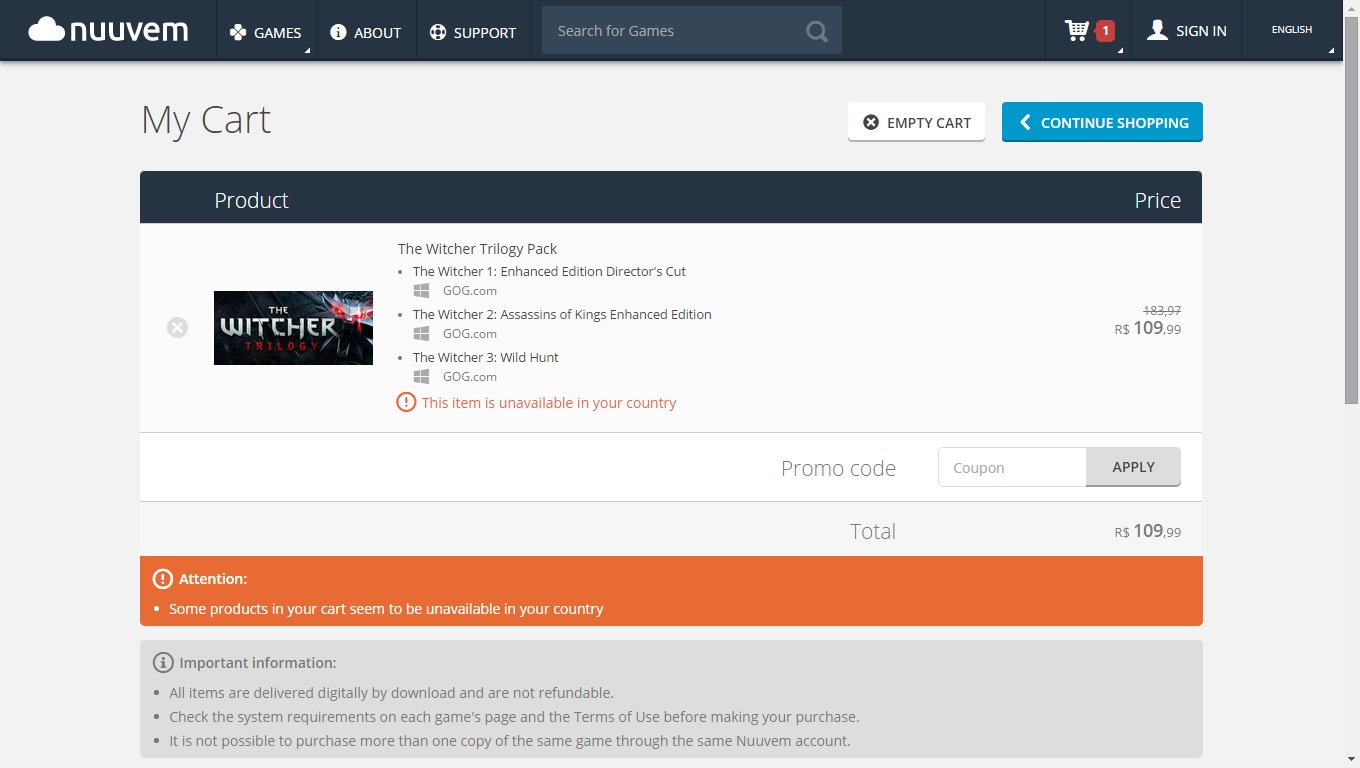The image size is (1360, 768).
Task: Expand the cart dropdown corner arrow
Action: tap(1120, 50)
